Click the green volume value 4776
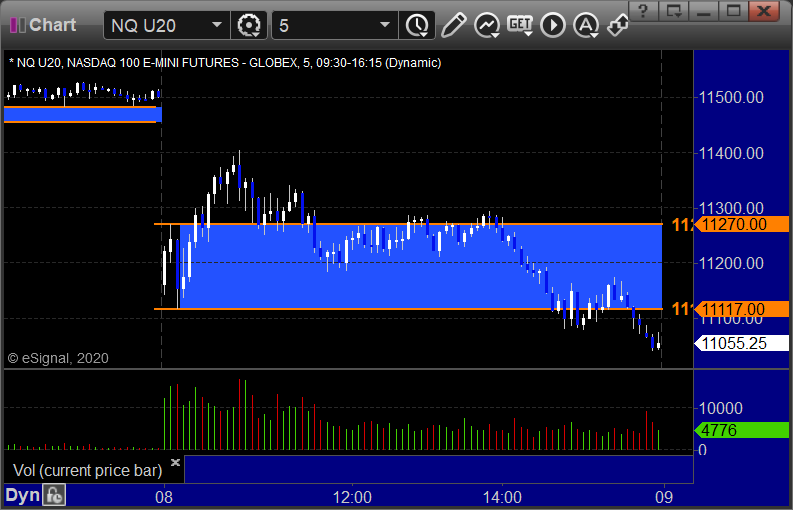 741,430
